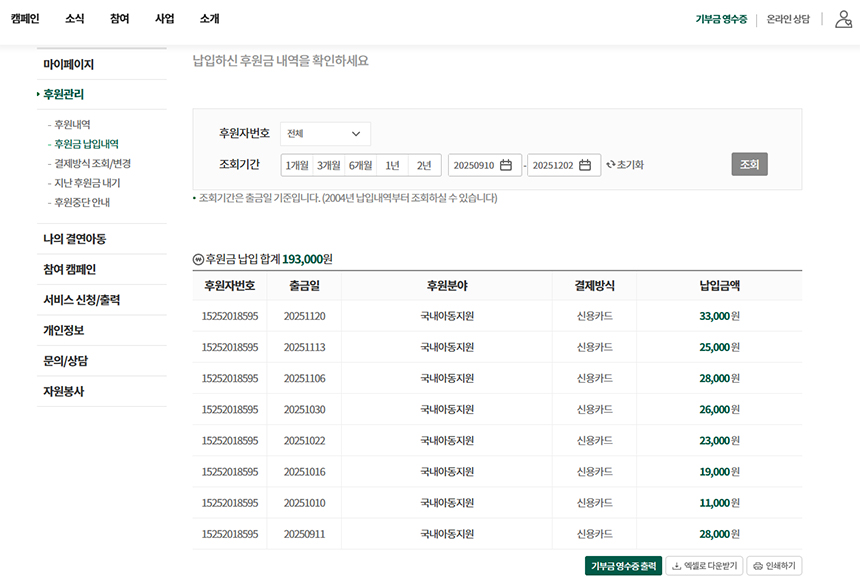
Task: Select the 6개월 period option
Action: (x=361, y=165)
